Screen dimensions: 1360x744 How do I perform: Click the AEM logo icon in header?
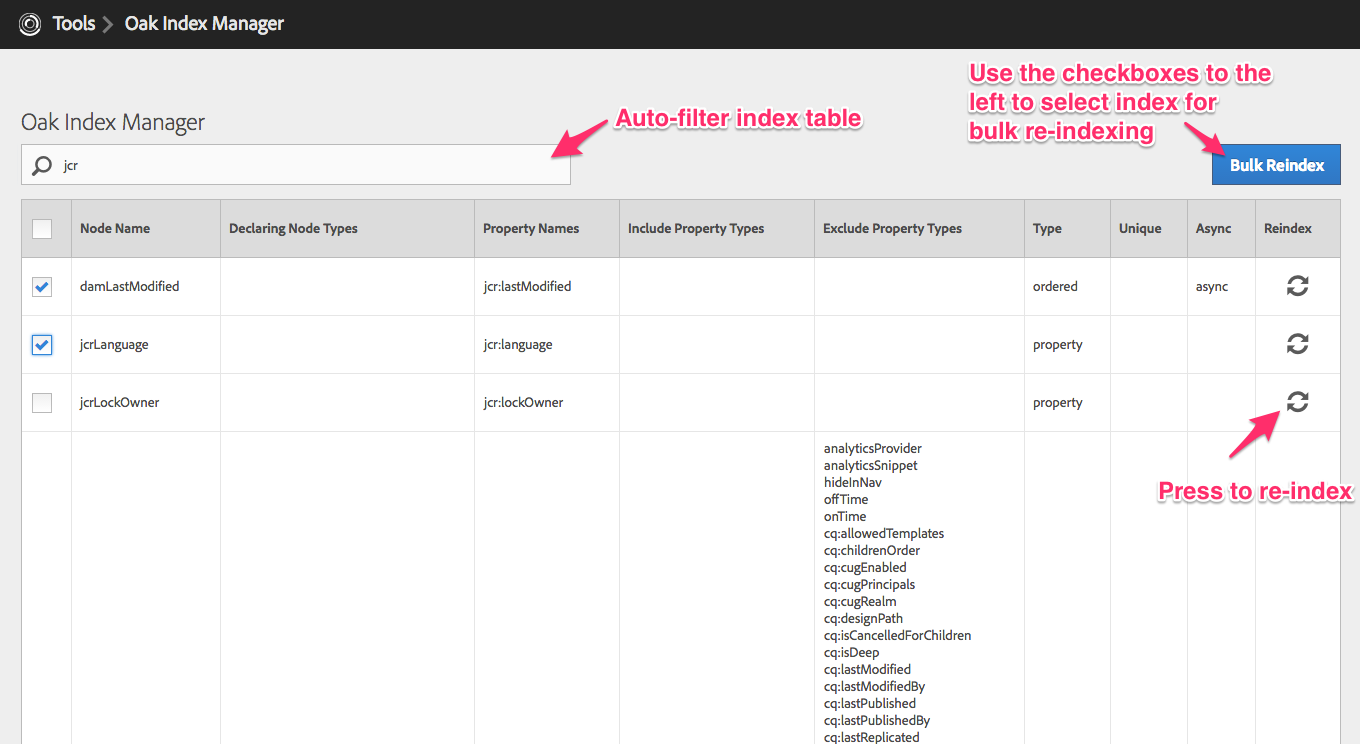tap(30, 23)
